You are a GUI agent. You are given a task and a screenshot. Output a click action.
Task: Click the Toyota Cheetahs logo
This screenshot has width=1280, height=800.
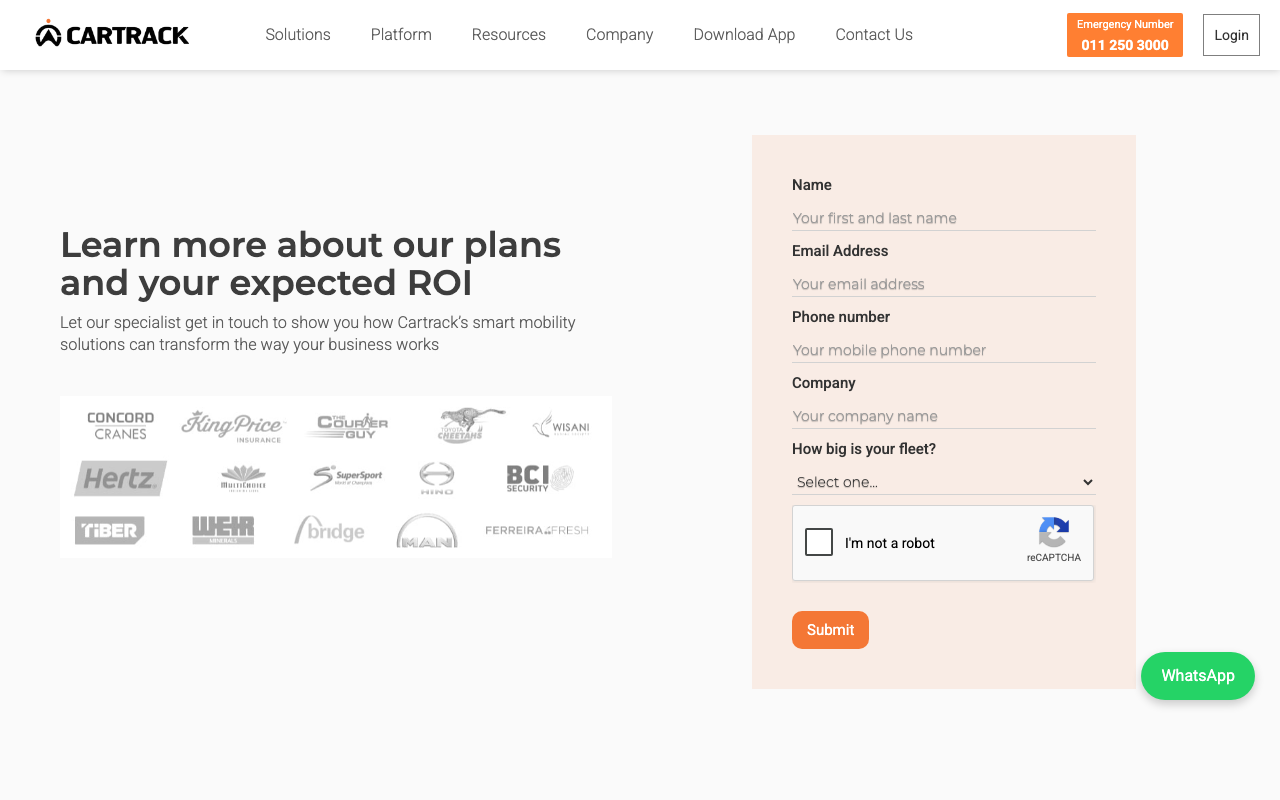[x=471, y=425]
